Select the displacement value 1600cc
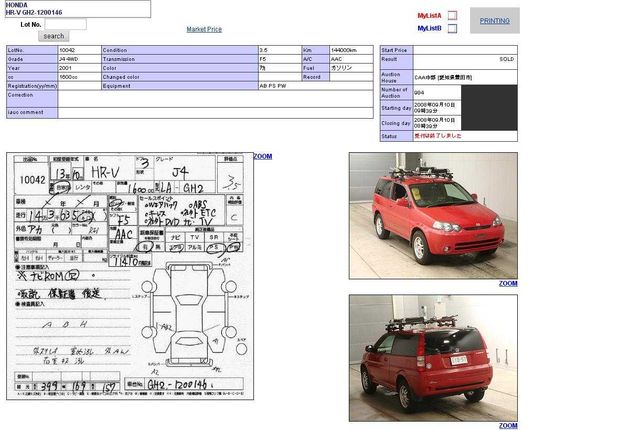 click(x=68, y=77)
